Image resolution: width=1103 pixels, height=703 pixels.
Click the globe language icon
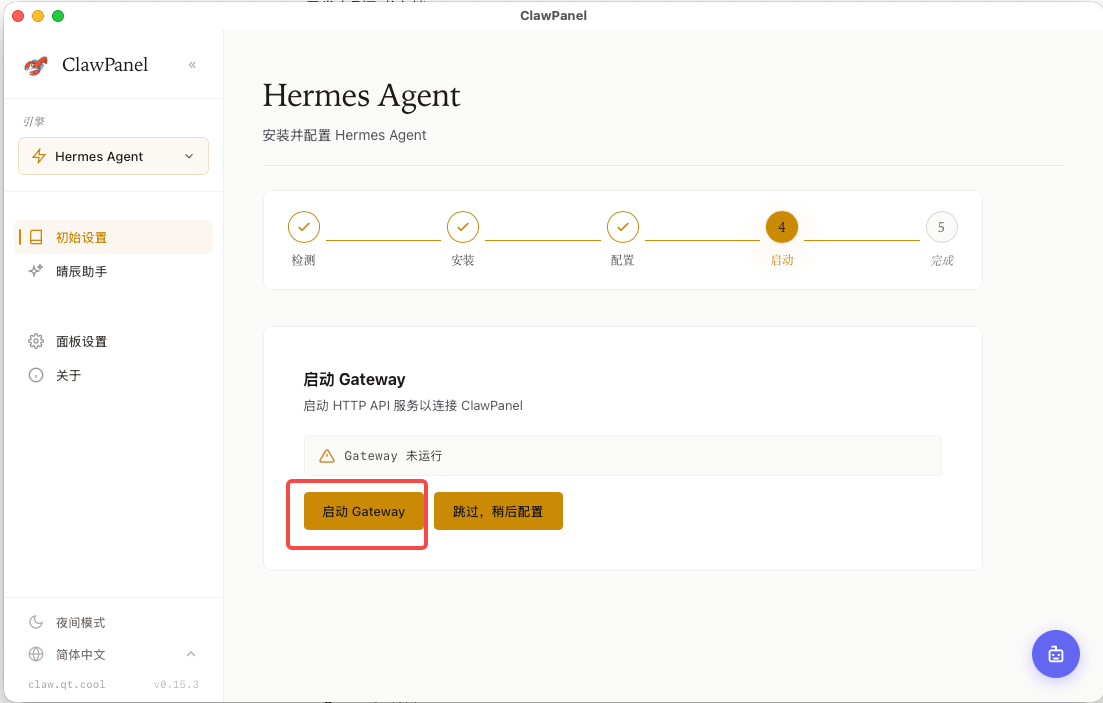(36, 654)
